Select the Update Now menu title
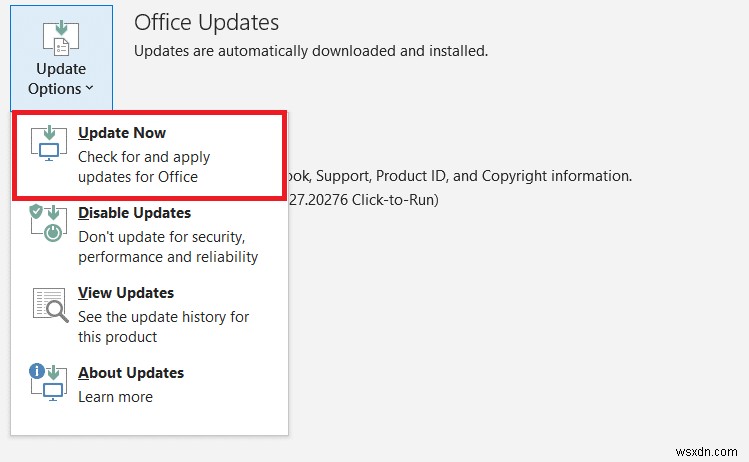Viewport: 749px width, 462px height. click(122, 133)
